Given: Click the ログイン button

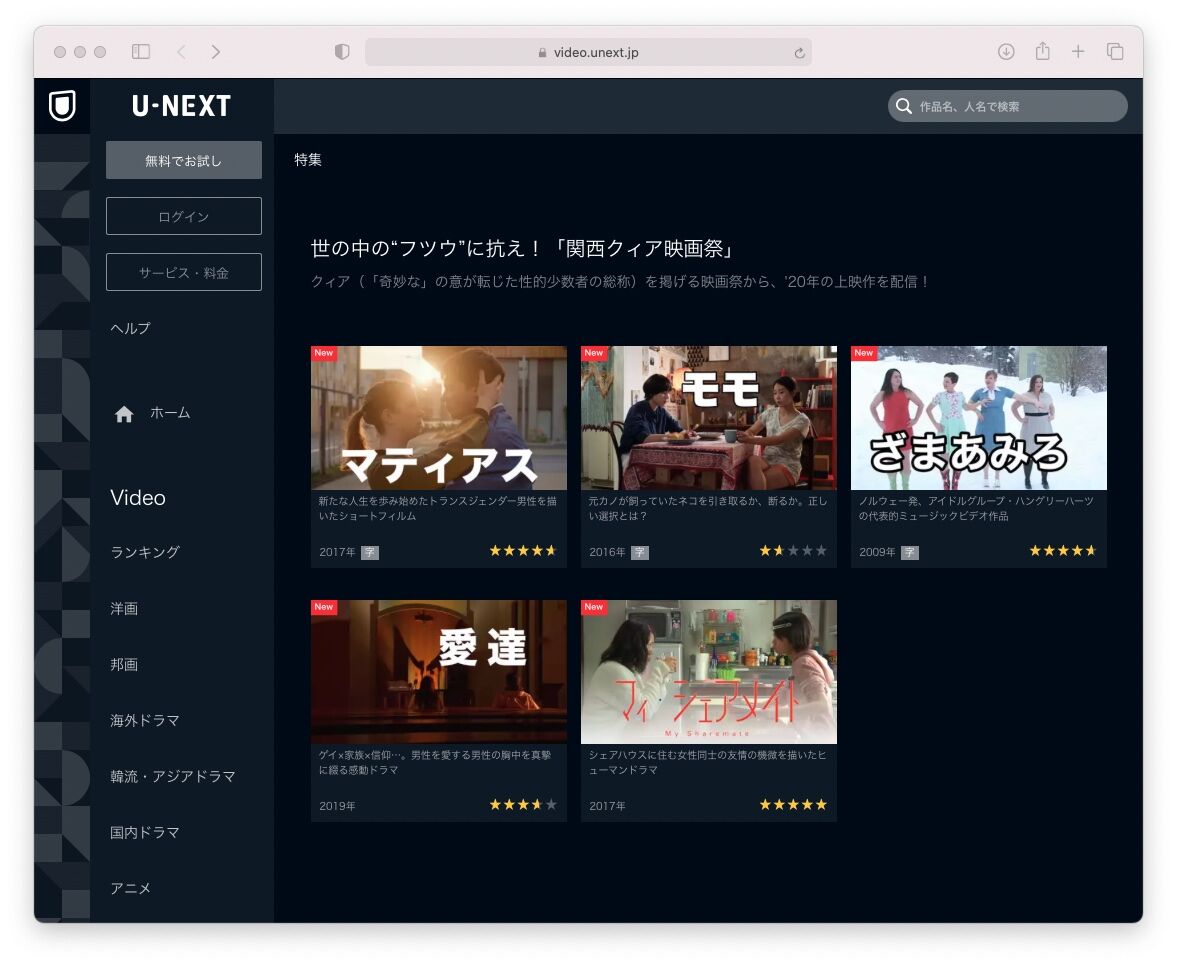Looking at the screenshot, I should click(x=183, y=215).
